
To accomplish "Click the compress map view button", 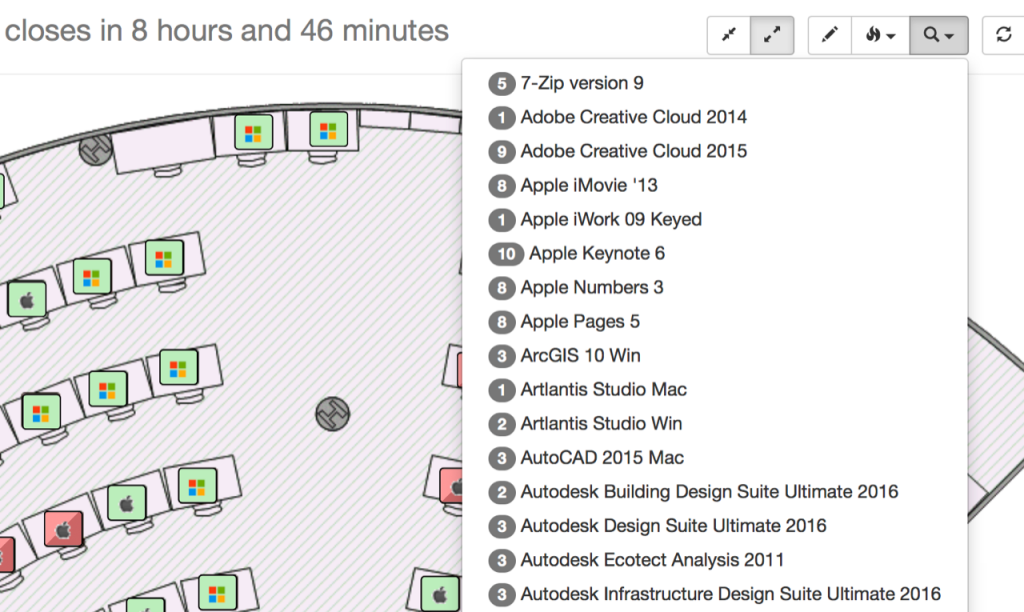I will [x=729, y=35].
